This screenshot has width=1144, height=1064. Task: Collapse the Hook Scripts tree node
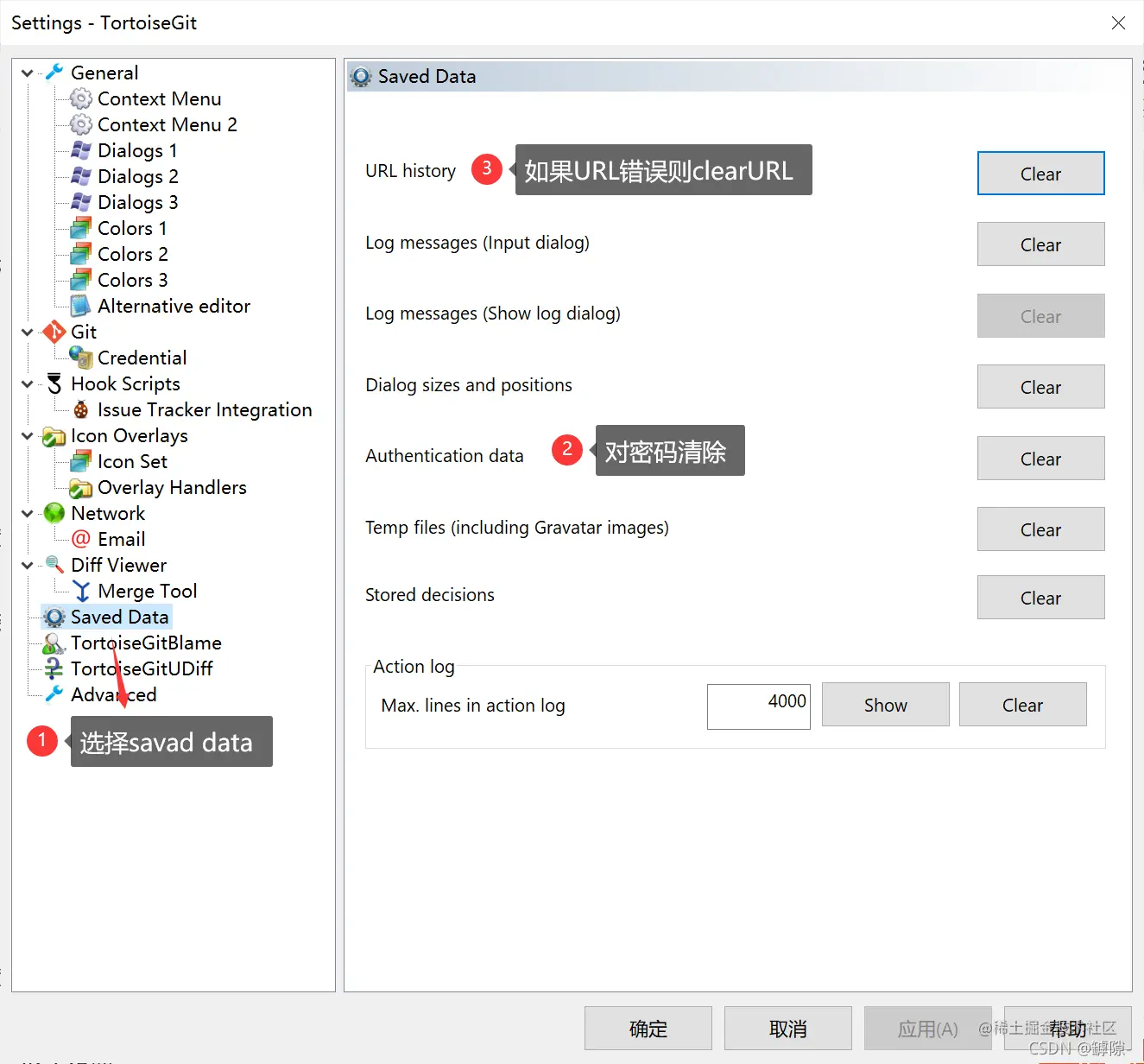28,384
